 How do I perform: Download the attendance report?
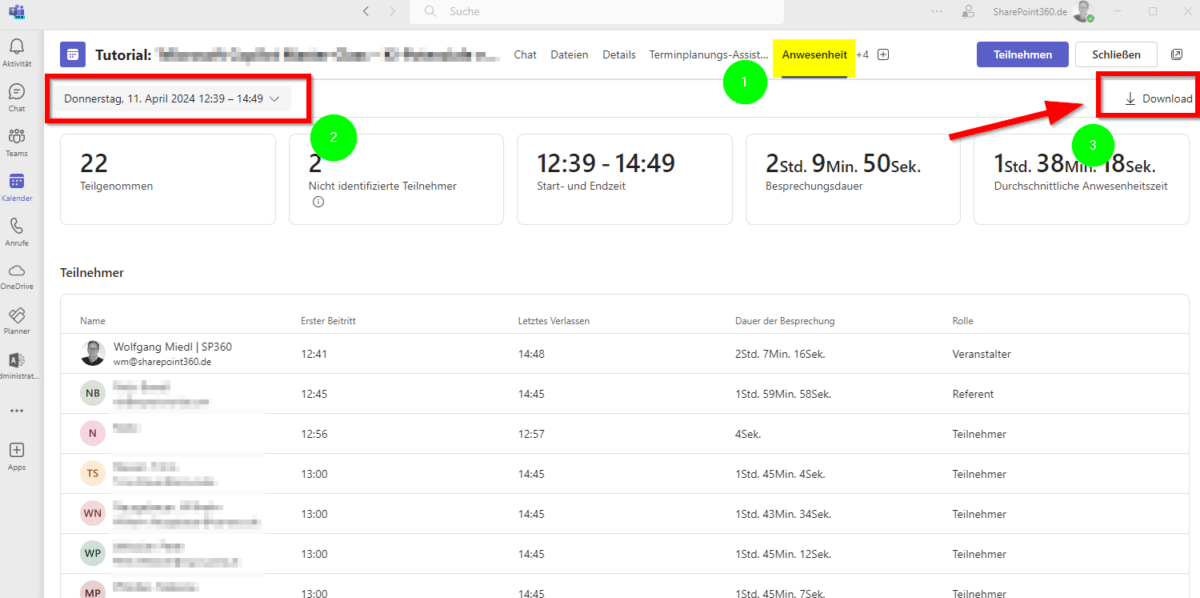pos(1158,99)
